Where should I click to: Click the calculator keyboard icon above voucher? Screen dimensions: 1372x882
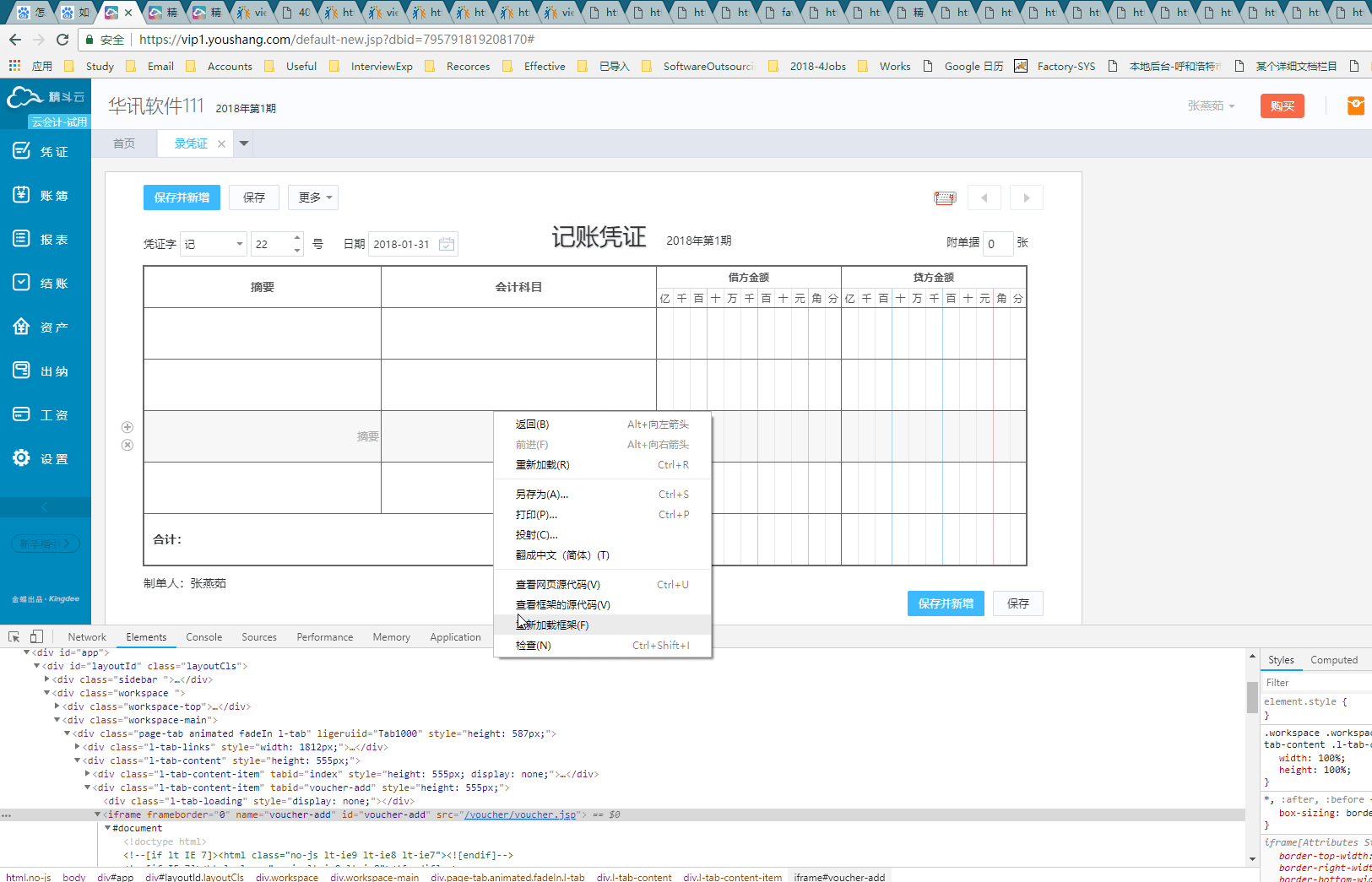tap(945, 198)
